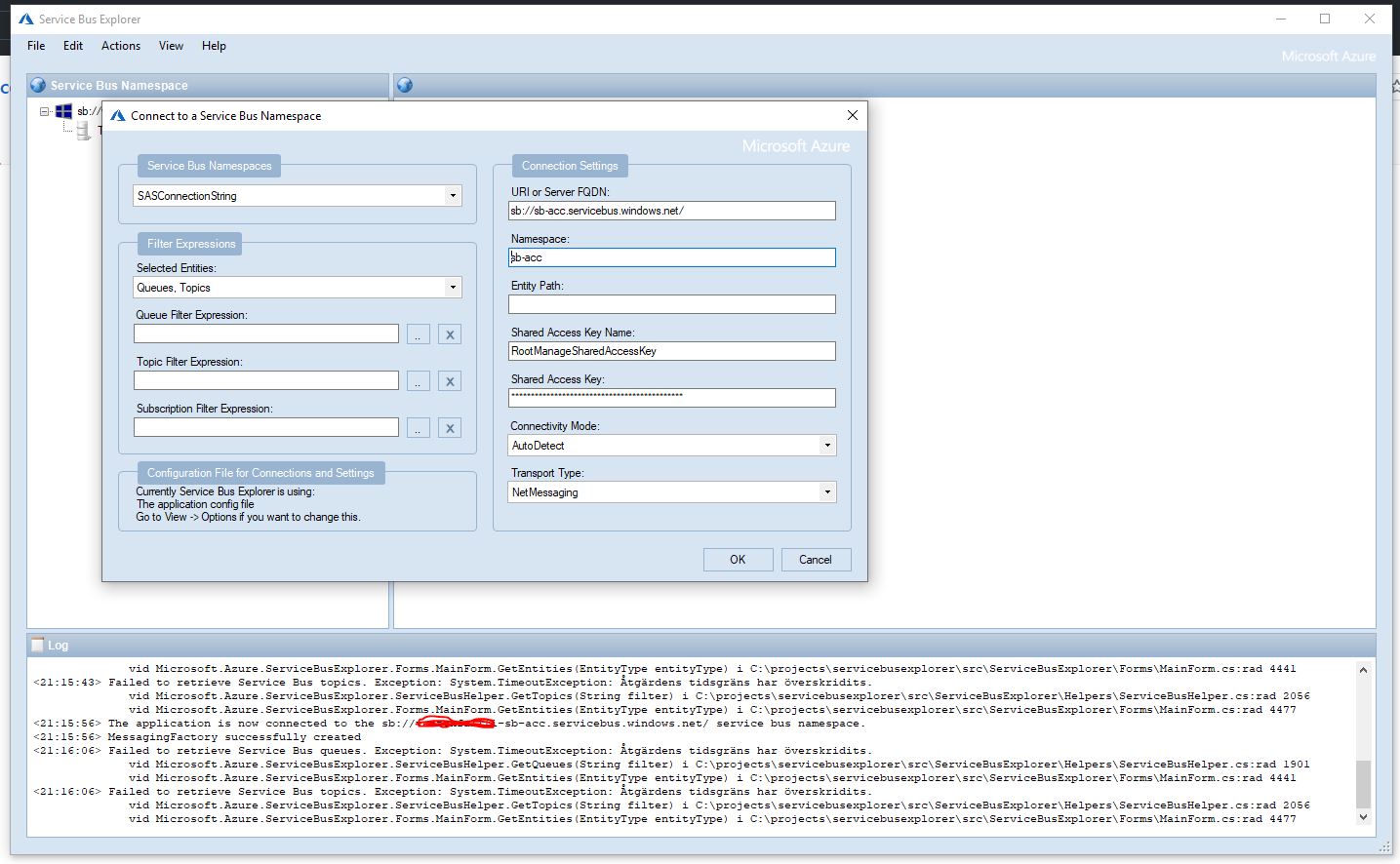Click the database icon beneath the namespace node
1400x864 pixels.
coord(84,130)
